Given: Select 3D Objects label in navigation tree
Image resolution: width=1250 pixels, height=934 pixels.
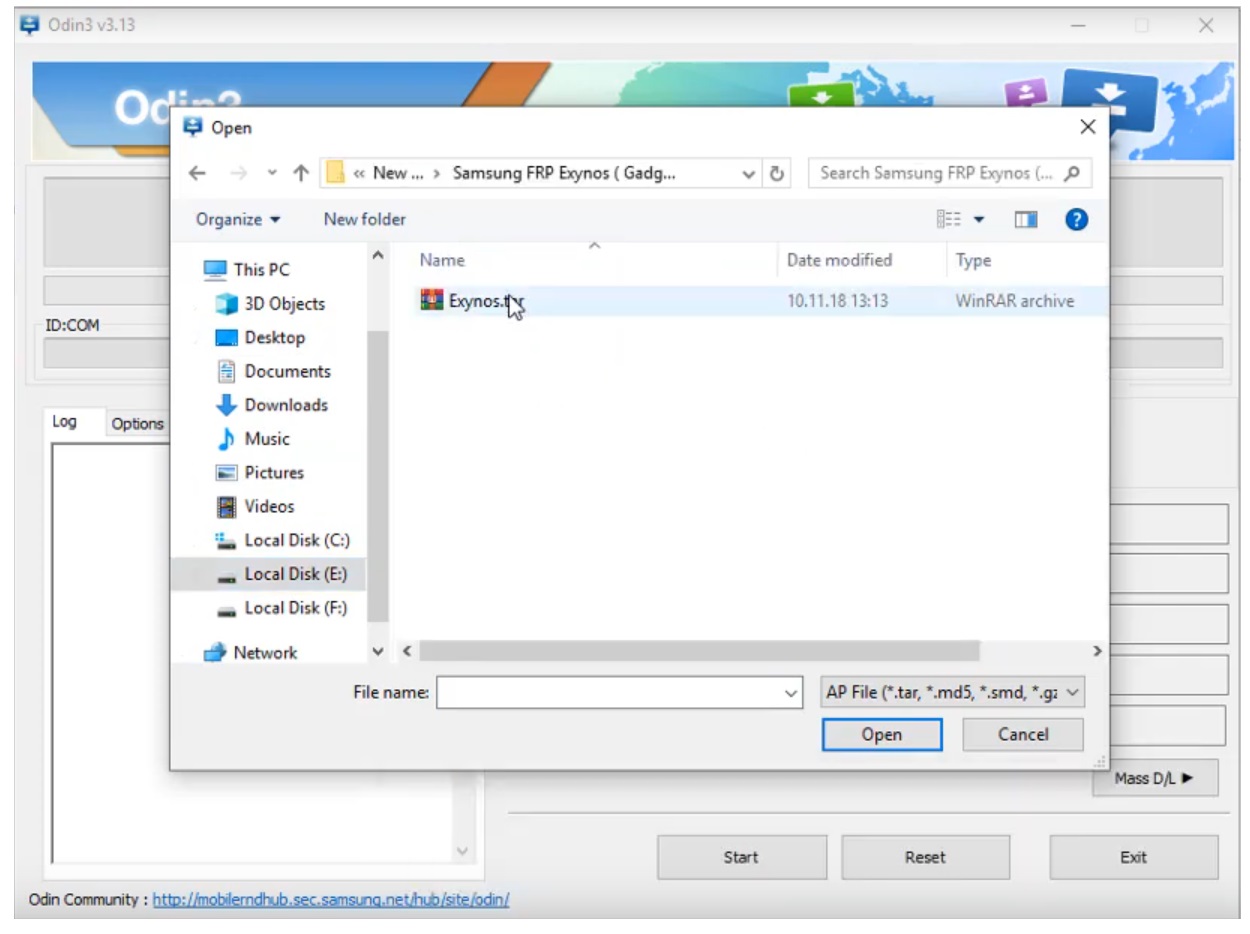Looking at the screenshot, I should pos(285,304).
